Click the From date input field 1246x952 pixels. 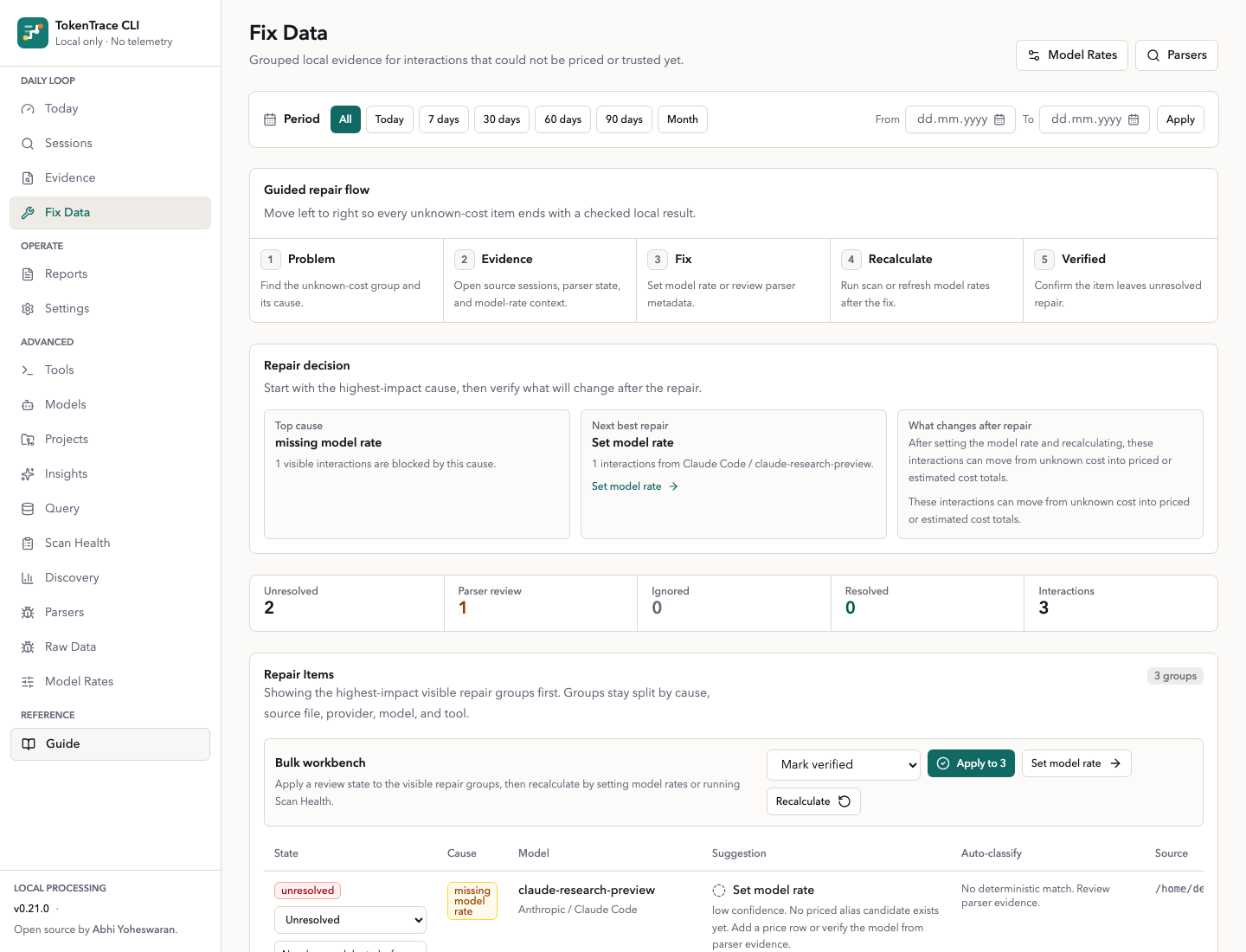coord(960,119)
